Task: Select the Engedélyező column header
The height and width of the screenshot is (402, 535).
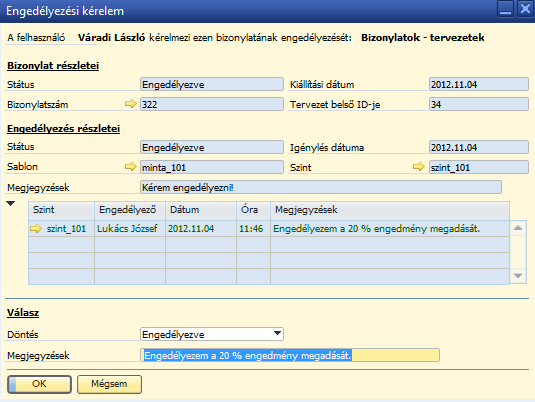Action: (130, 210)
